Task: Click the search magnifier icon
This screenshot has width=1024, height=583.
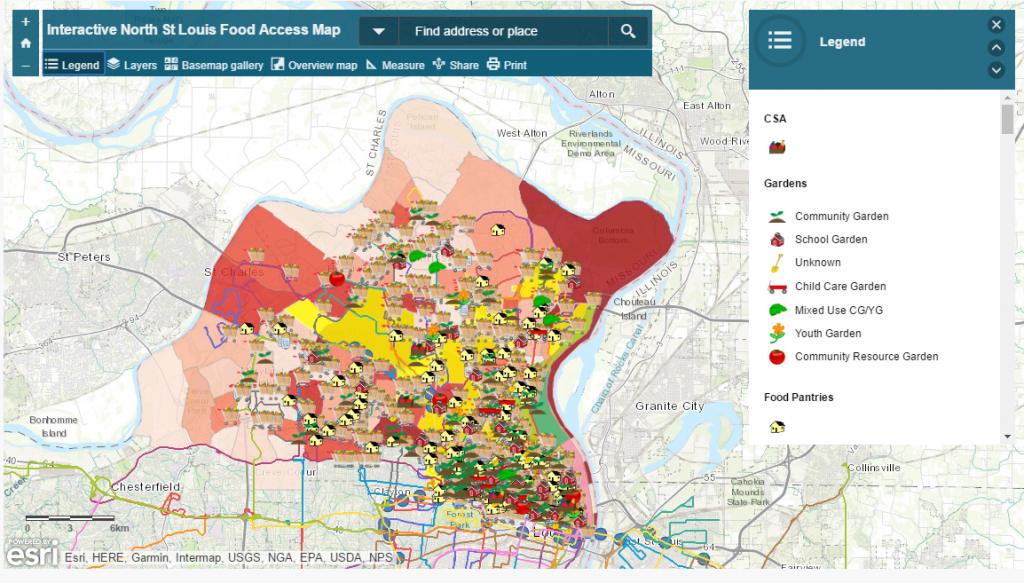Action: (x=628, y=31)
